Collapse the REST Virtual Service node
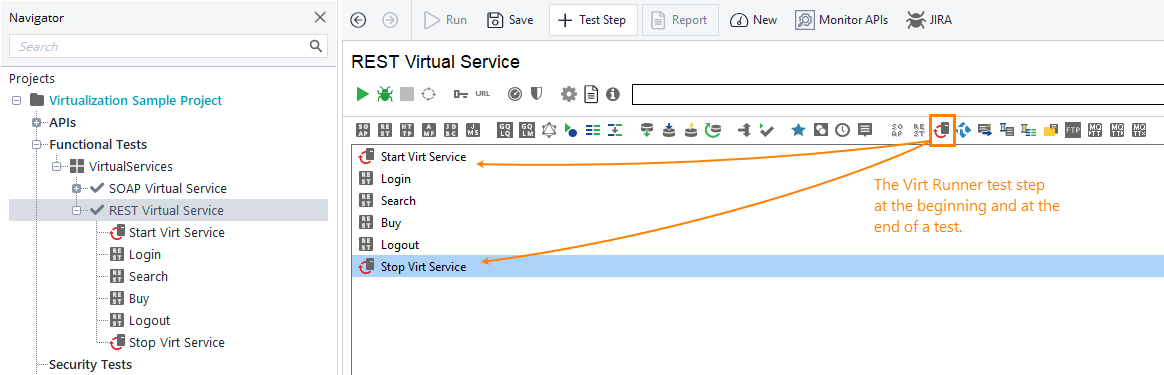This screenshot has width=1164, height=375. (76, 210)
